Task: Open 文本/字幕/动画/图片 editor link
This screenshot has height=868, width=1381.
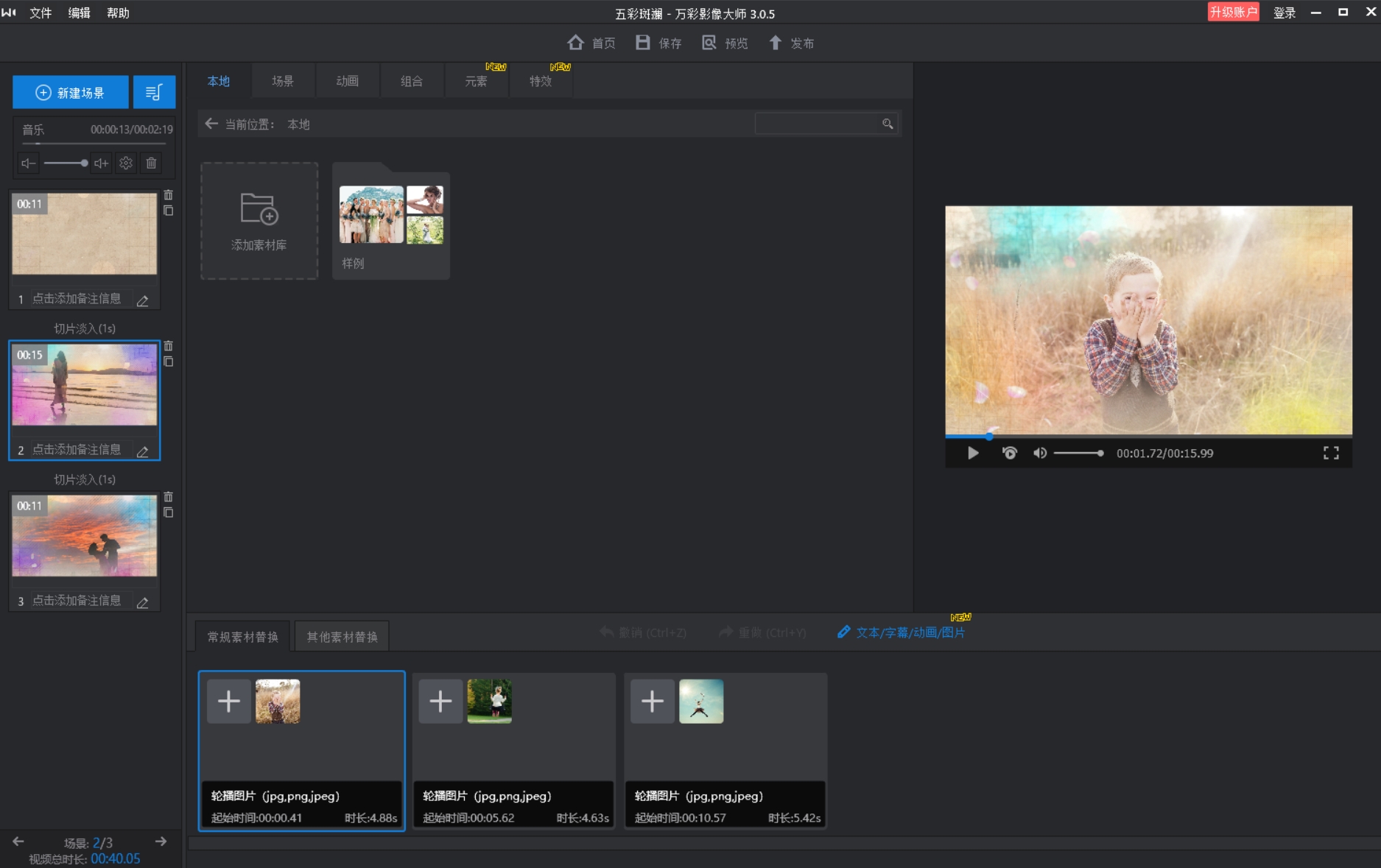Action: (x=902, y=632)
